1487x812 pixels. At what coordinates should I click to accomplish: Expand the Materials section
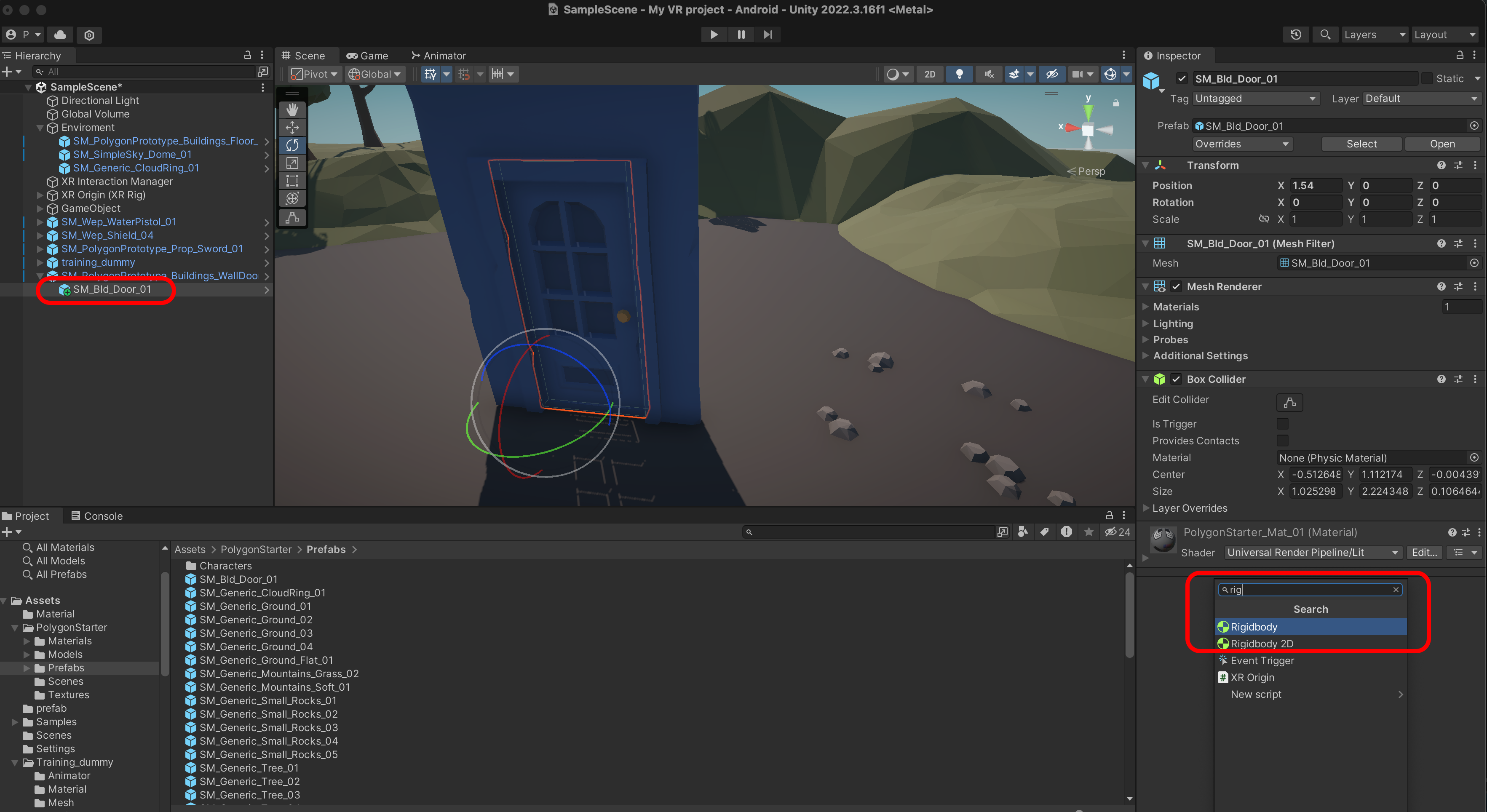pos(1175,307)
